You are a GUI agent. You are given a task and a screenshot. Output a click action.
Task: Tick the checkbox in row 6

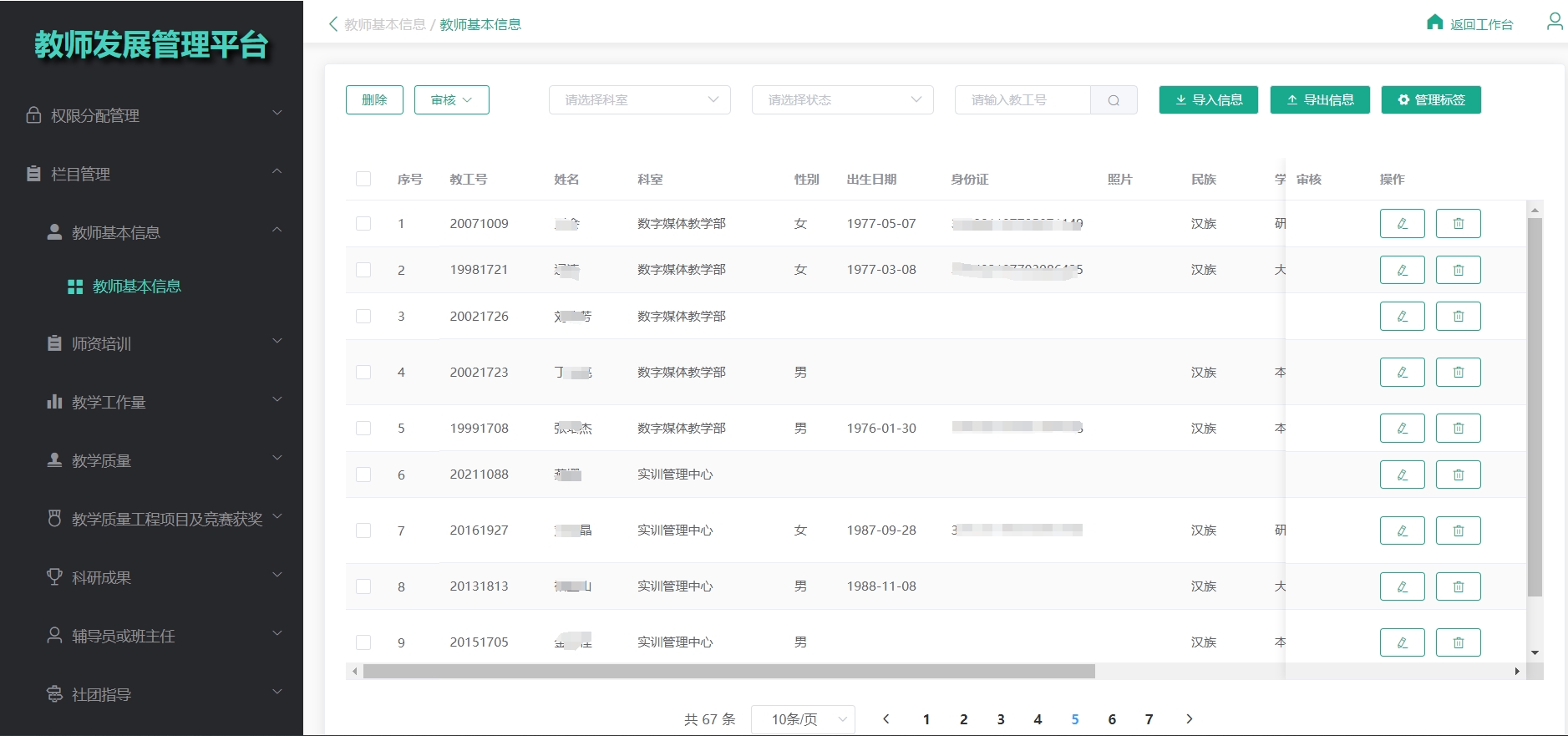[x=363, y=475]
